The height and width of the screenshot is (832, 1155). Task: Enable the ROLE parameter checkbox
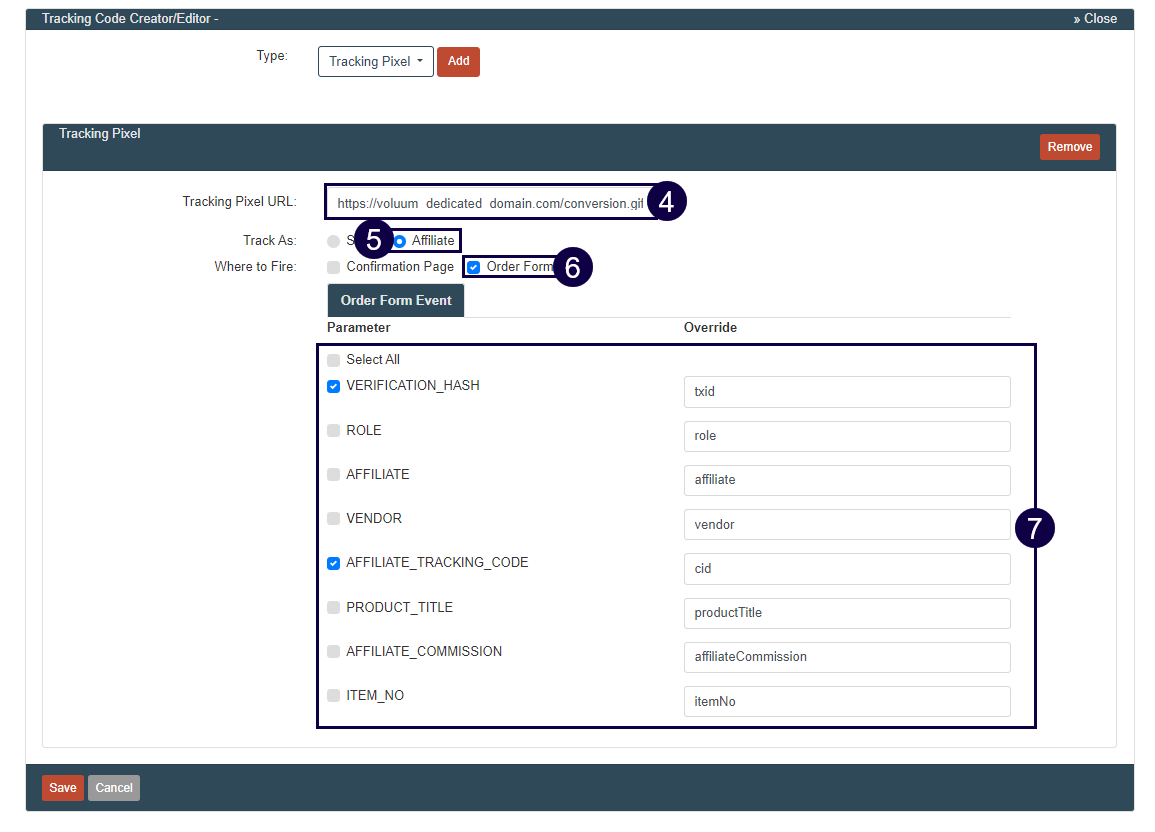[333, 431]
